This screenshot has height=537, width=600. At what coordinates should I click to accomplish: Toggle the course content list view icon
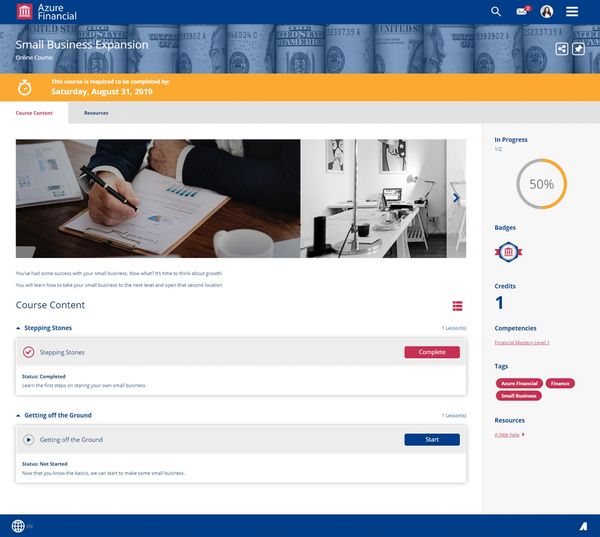pyautogui.click(x=457, y=306)
